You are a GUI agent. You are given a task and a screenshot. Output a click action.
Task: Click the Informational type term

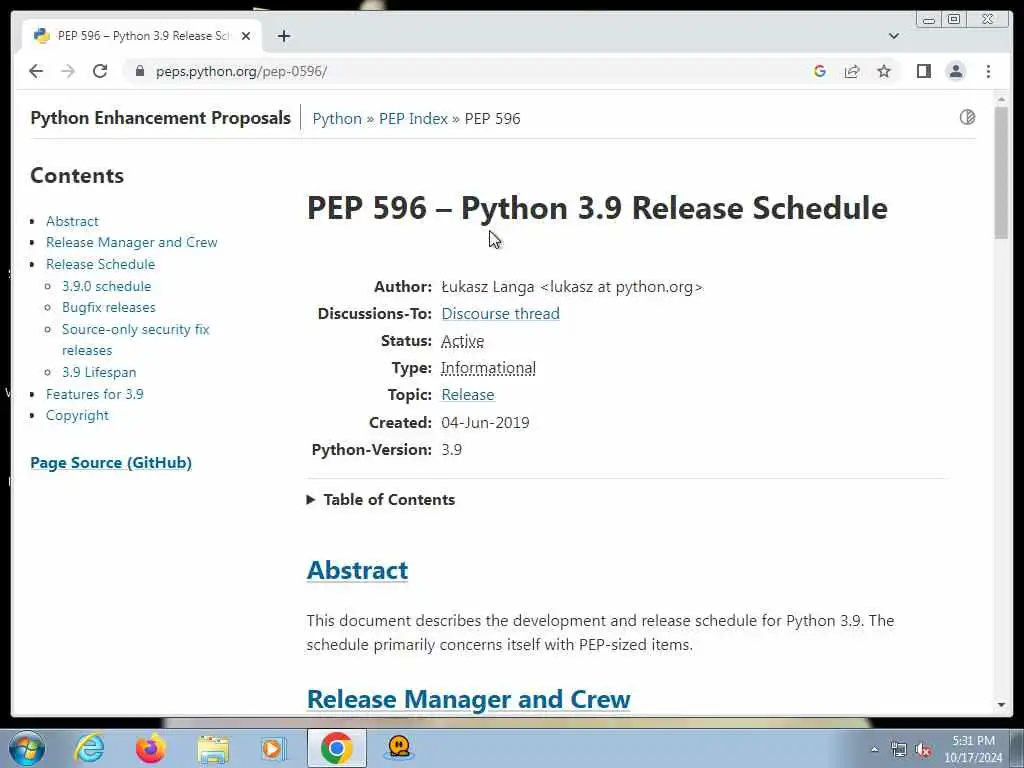488,368
